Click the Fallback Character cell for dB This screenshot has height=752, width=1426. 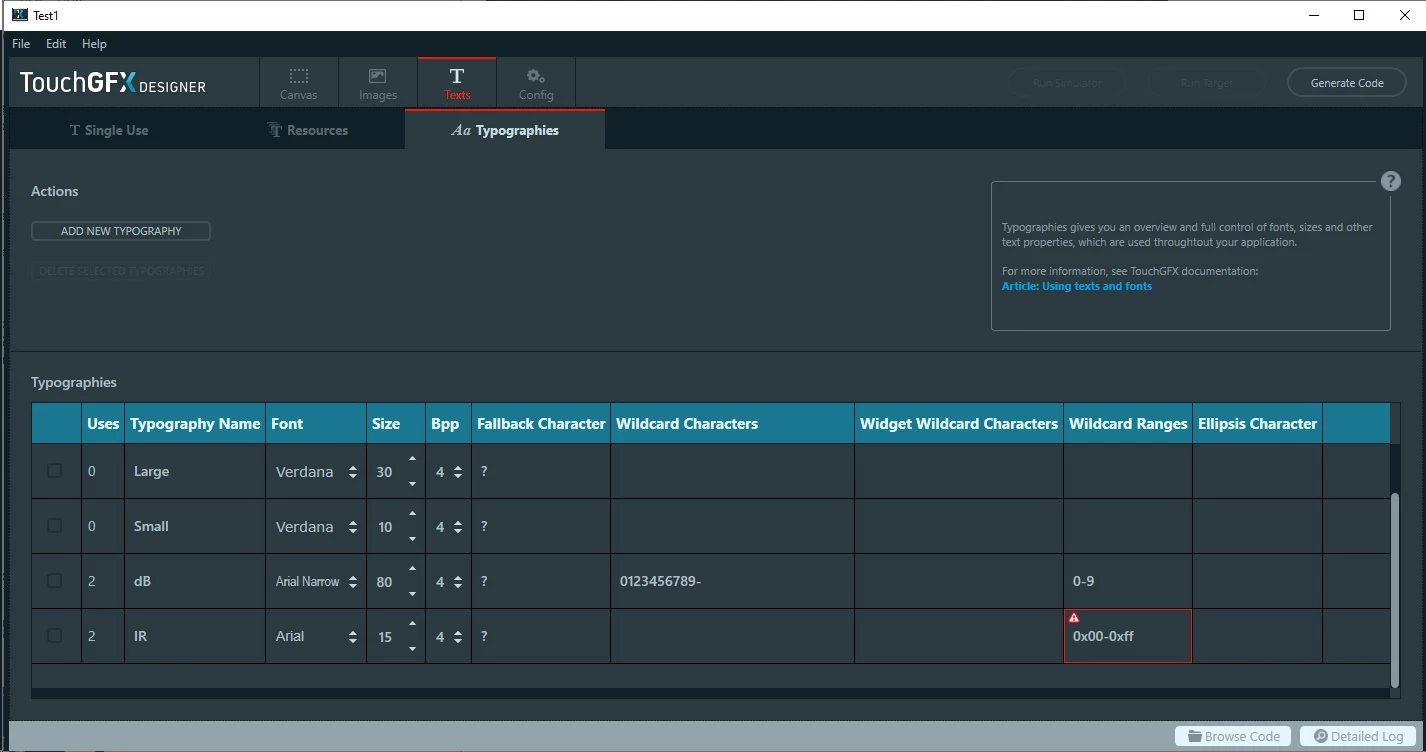pos(541,581)
